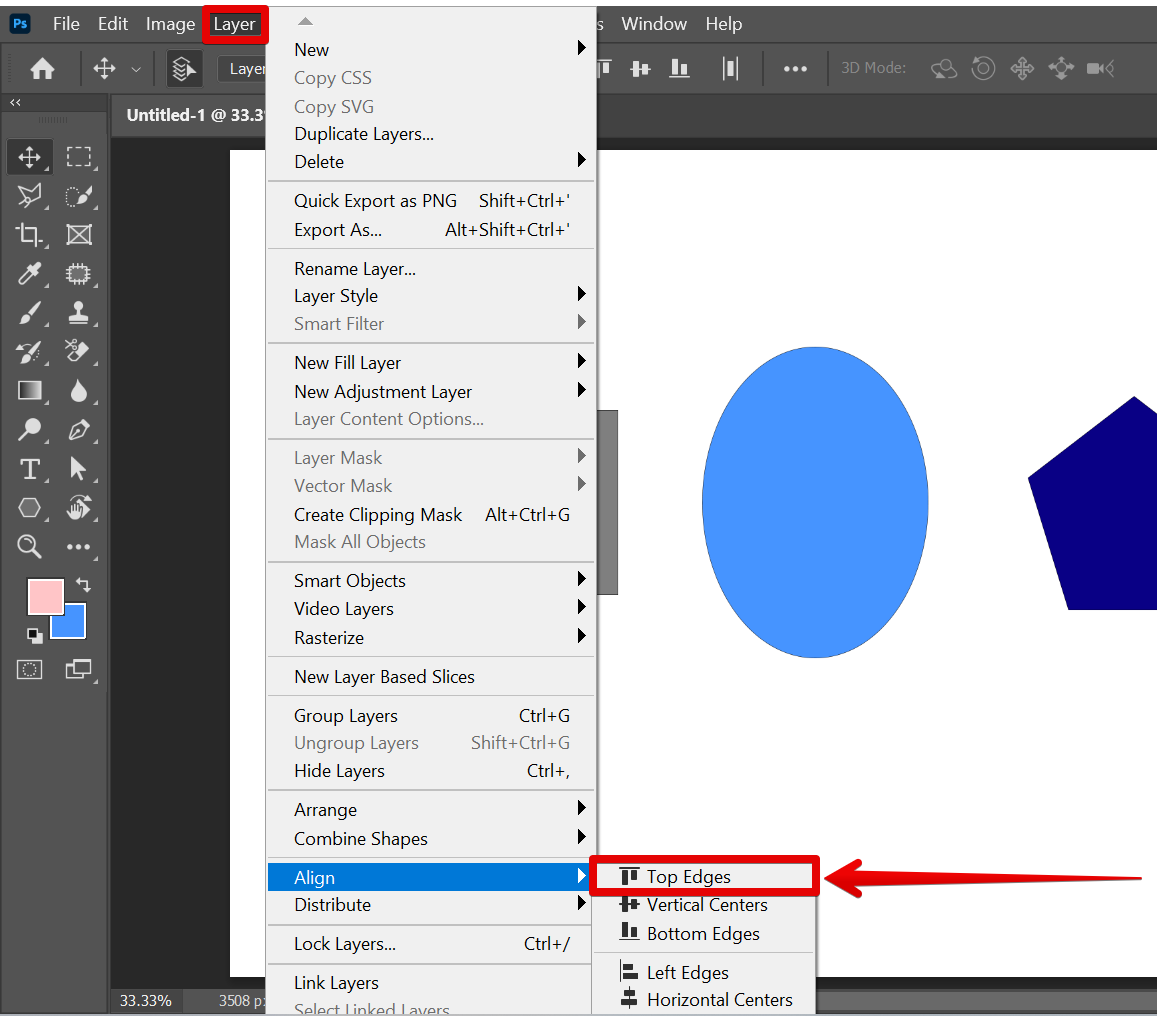Click Export As... in Layer menu
1157x1016 pixels.
click(x=338, y=230)
